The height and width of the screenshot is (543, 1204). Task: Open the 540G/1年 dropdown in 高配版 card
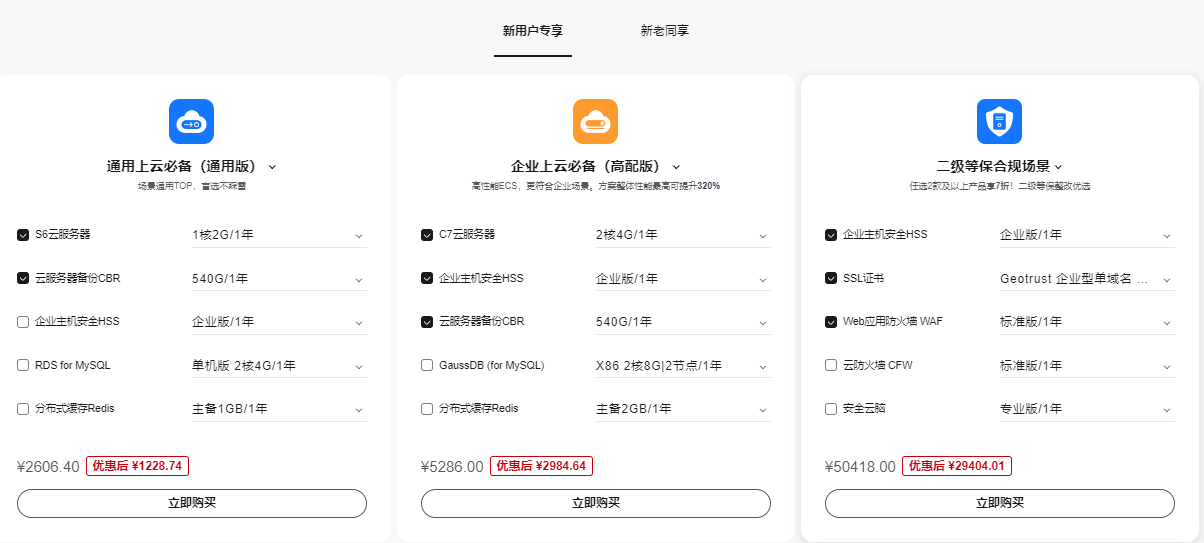click(x=683, y=322)
